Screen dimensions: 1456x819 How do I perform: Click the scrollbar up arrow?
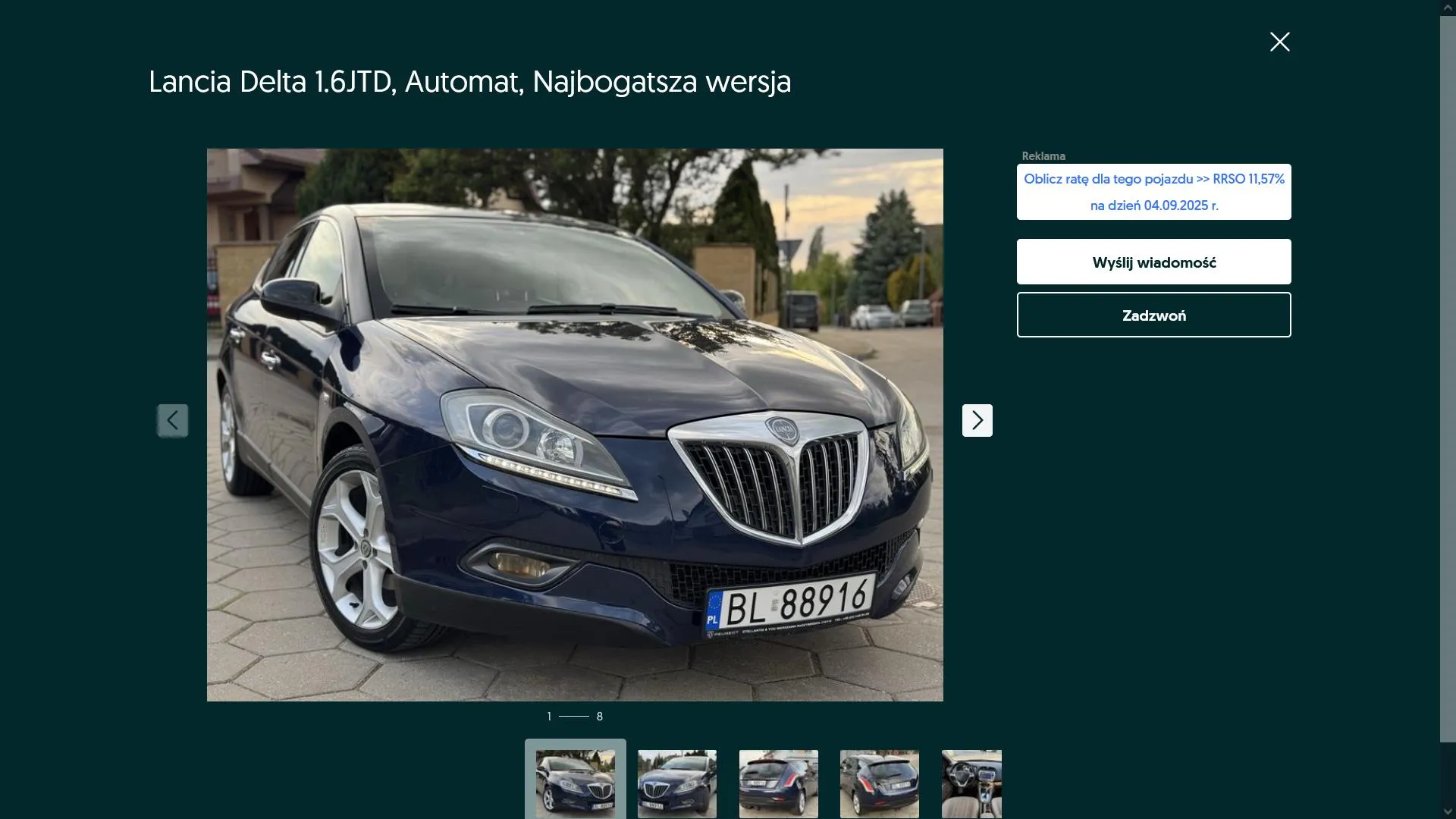coord(1448,8)
